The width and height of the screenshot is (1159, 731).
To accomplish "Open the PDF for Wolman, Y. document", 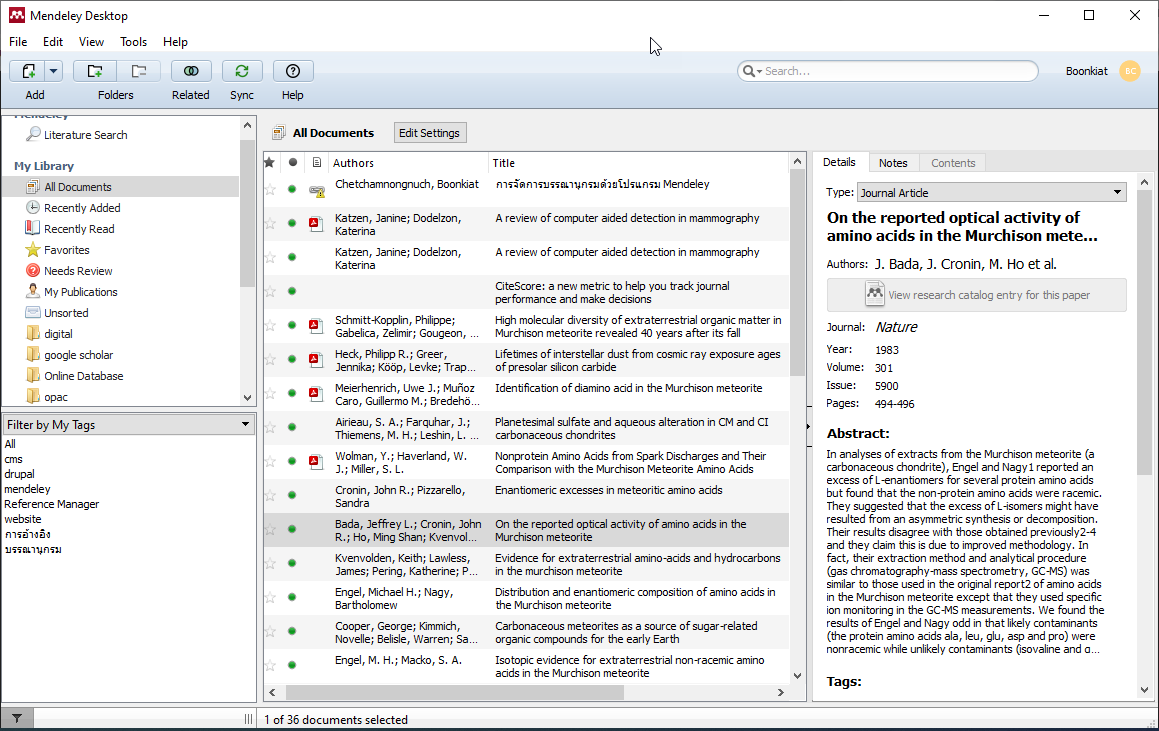I will [x=316, y=461].
